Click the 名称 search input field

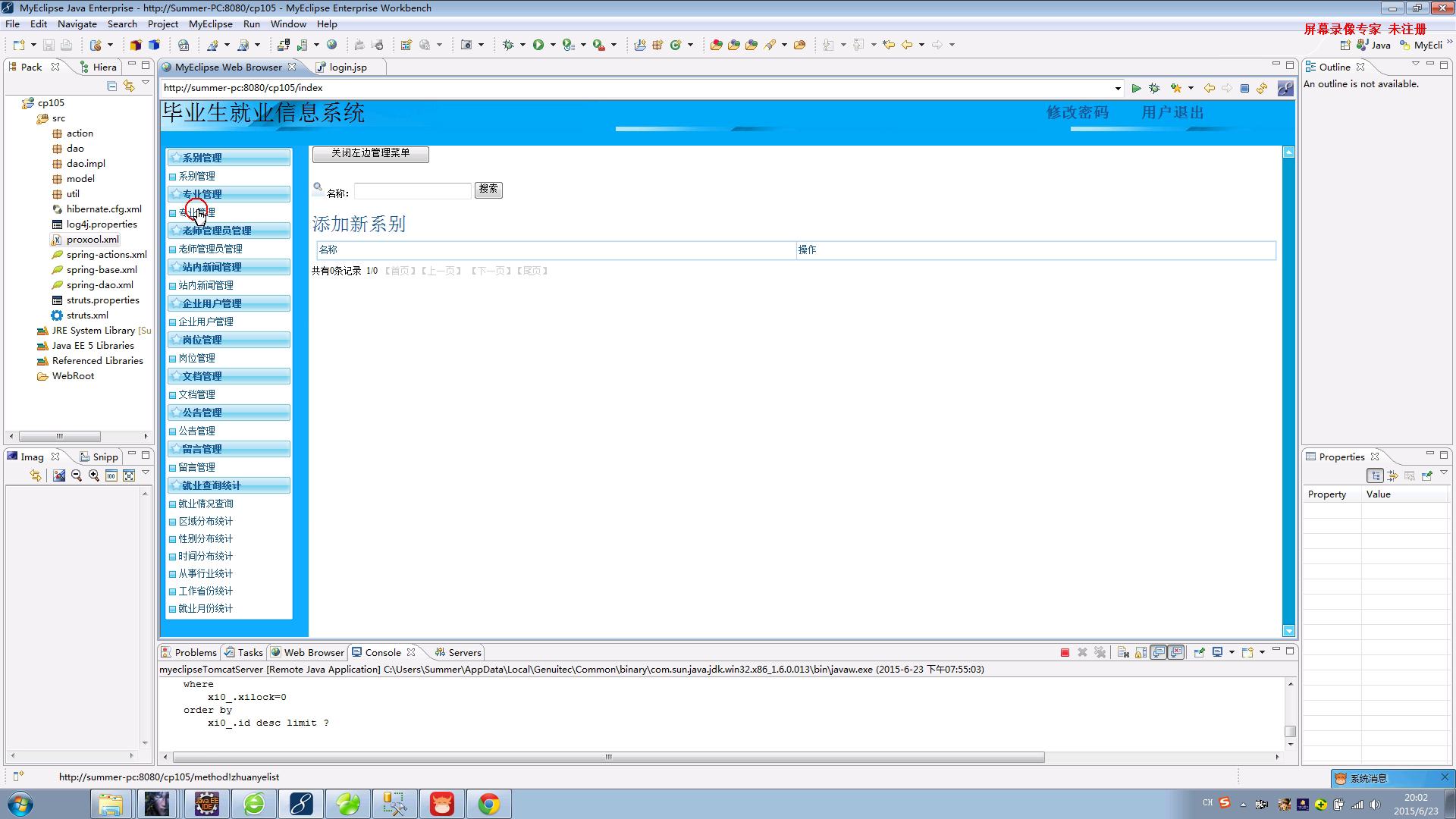[413, 191]
